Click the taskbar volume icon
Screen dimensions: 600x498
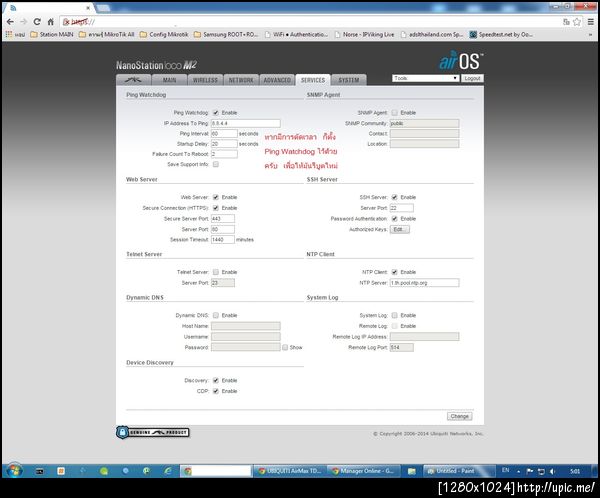coord(552,471)
